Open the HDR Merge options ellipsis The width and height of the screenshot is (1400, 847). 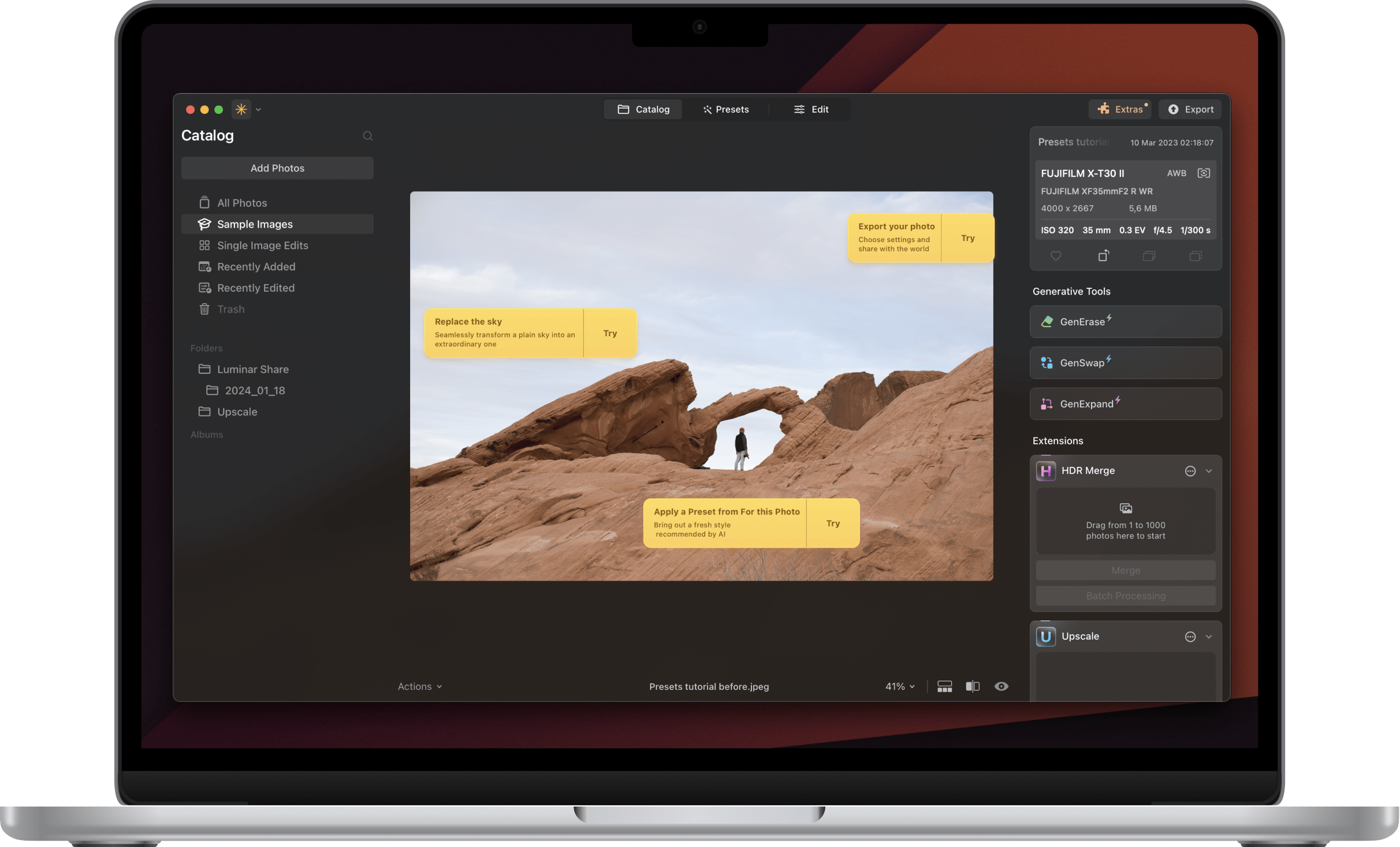coord(1190,471)
